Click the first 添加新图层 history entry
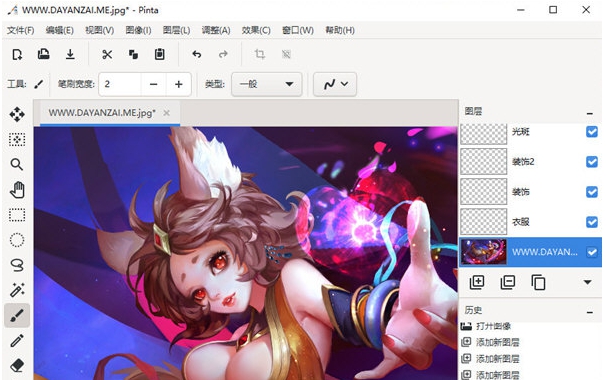The image size is (606, 380). [x=490, y=342]
